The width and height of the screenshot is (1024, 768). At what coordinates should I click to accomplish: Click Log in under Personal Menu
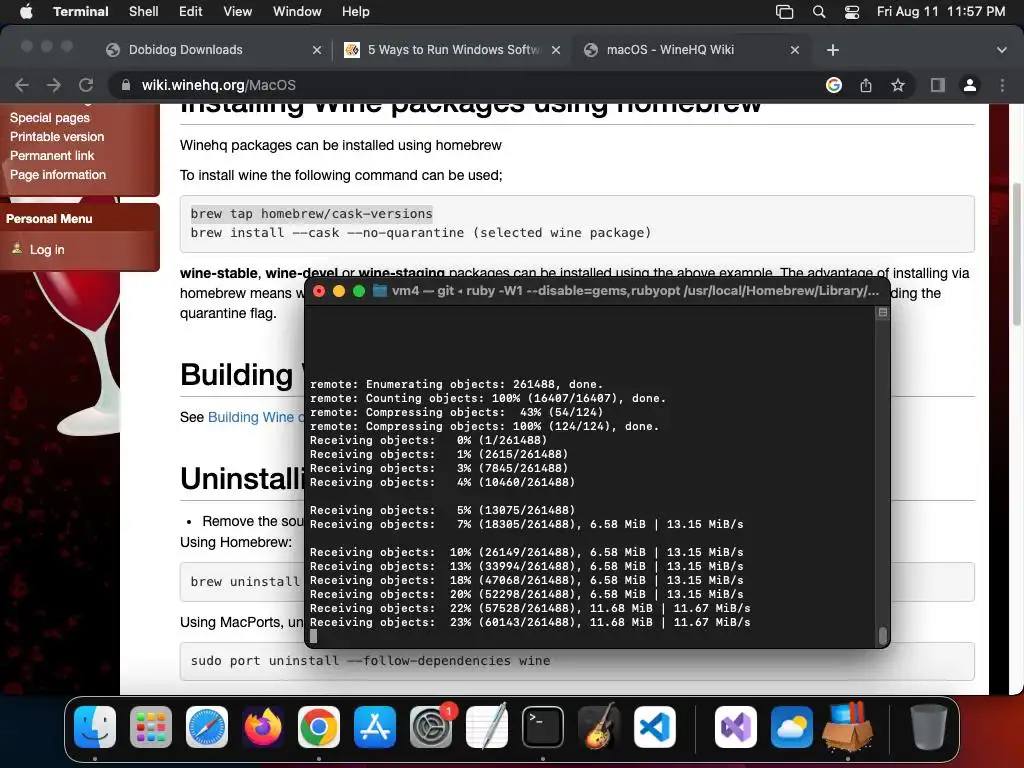47,249
